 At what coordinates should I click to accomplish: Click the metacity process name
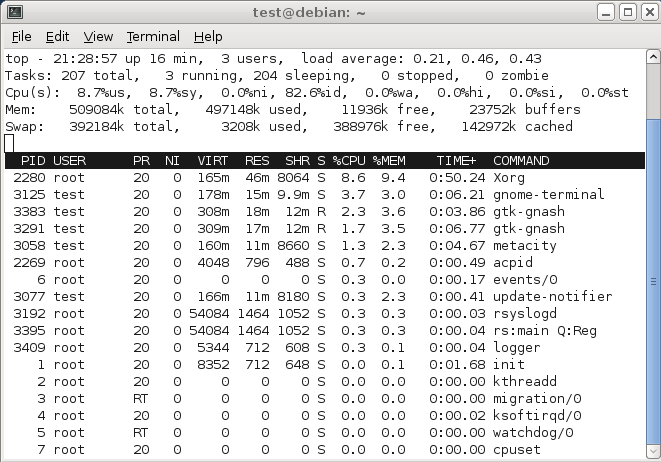(525, 246)
